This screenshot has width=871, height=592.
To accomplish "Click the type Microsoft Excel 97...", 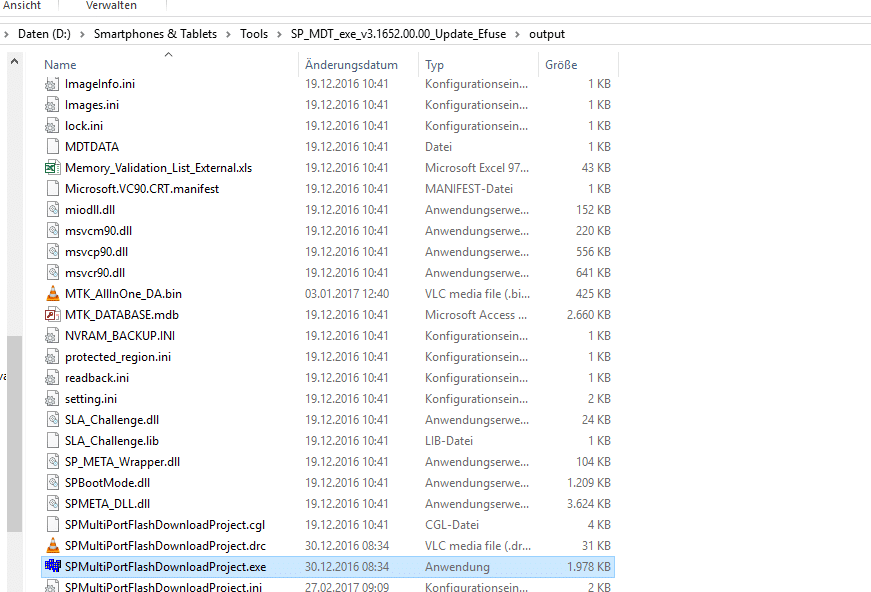I will [477, 168].
